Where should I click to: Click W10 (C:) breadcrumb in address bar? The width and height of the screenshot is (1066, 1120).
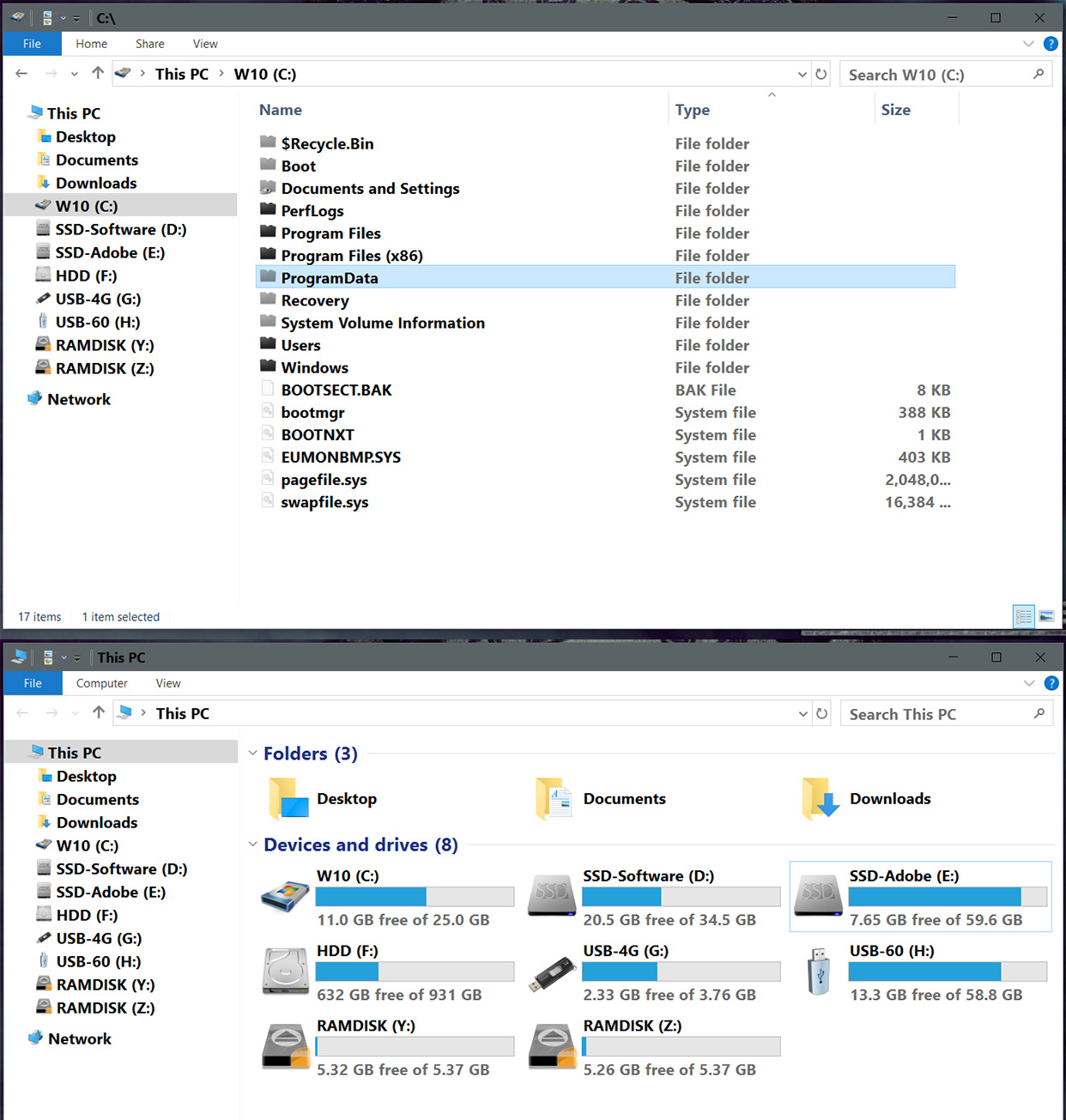(265, 74)
